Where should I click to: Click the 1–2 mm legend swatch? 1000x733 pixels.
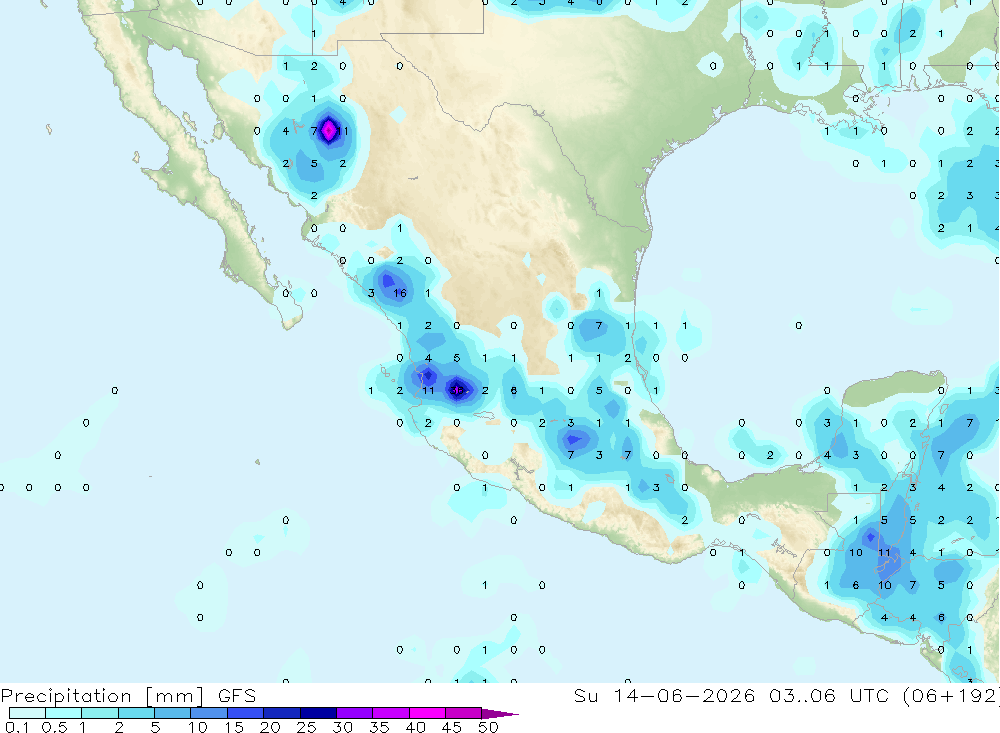[100, 713]
